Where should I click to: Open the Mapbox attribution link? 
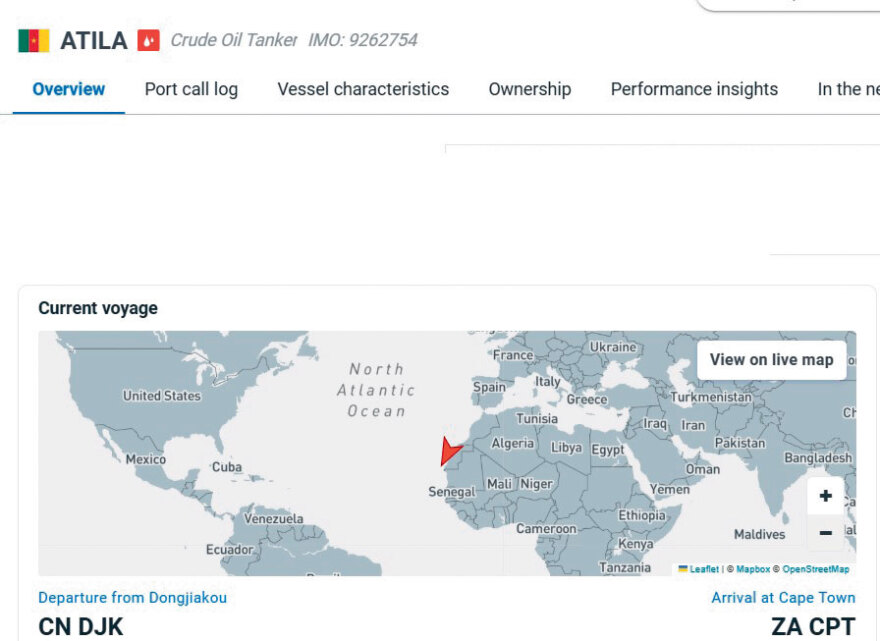click(x=752, y=569)
